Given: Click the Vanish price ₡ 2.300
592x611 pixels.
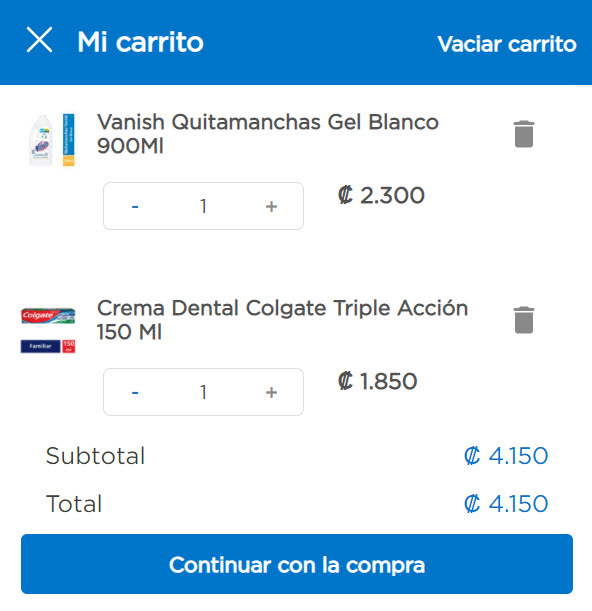Looking at the screenshot, I should [x=381, y=195].
